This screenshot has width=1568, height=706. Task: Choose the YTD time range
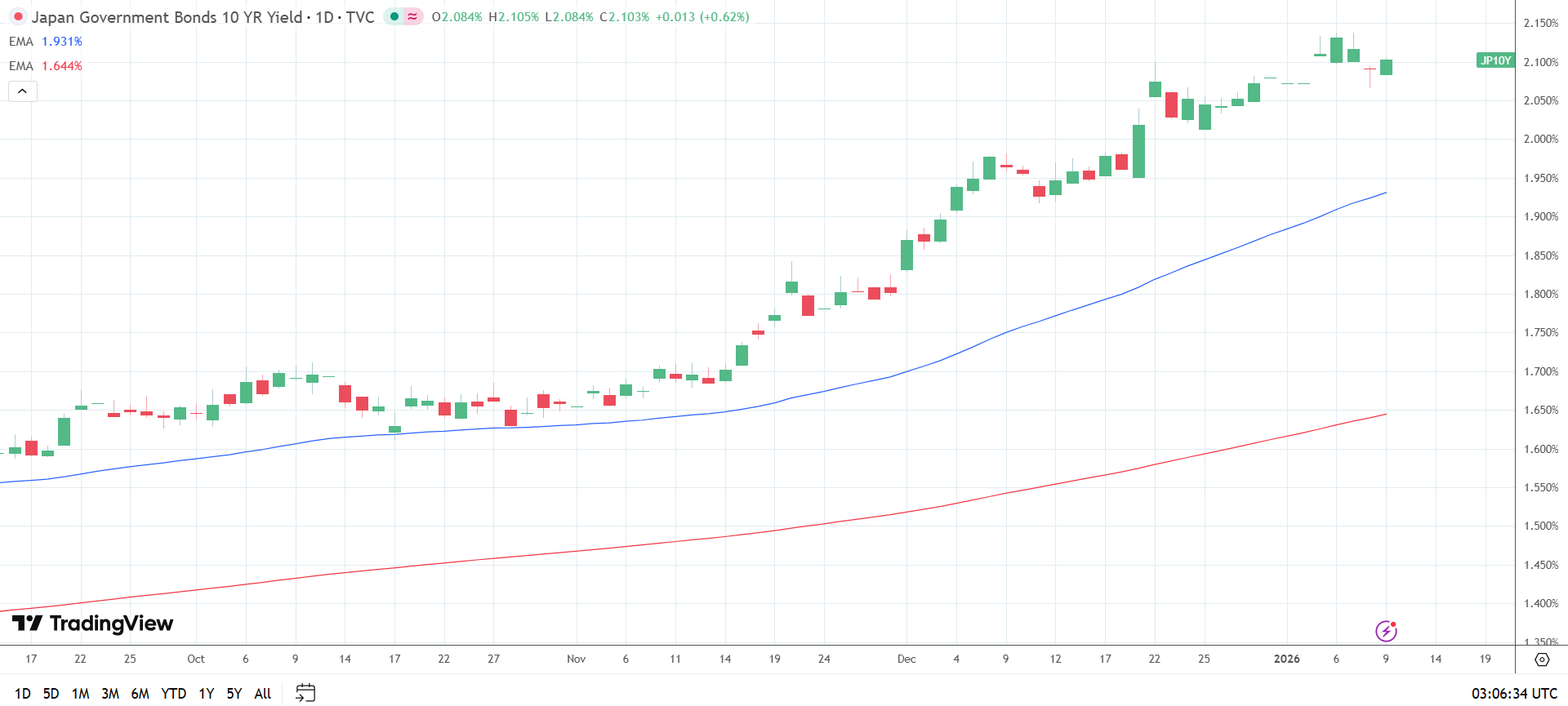[x=173, y=694]
